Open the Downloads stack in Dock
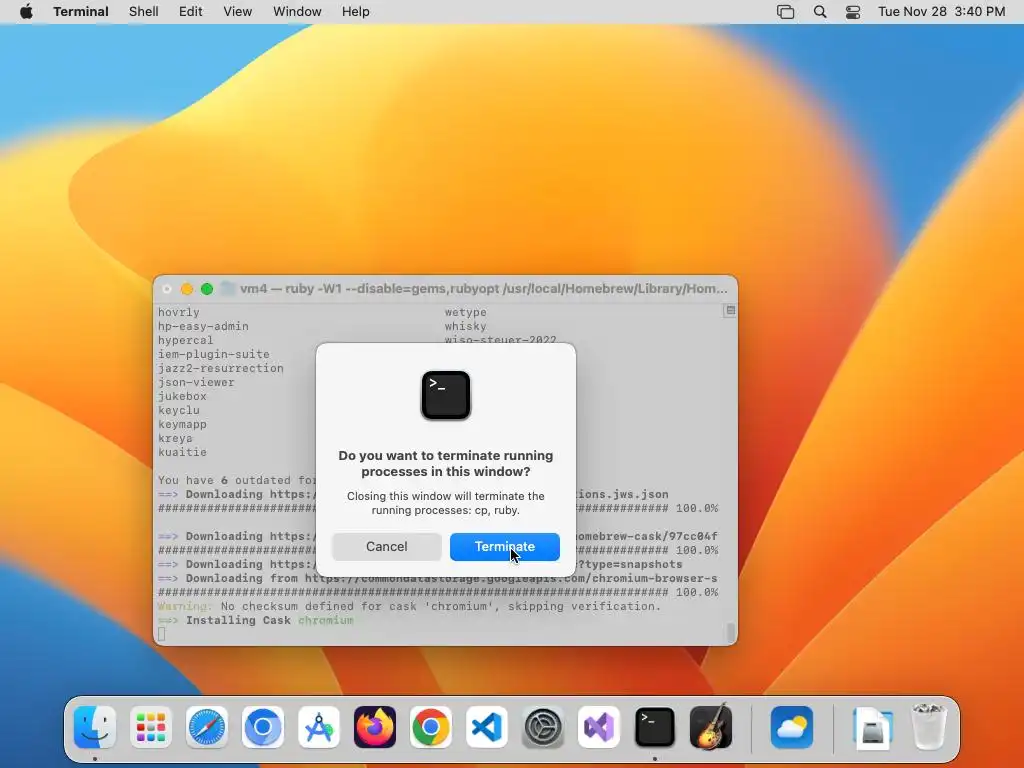1024x768 pixels. 873,727
